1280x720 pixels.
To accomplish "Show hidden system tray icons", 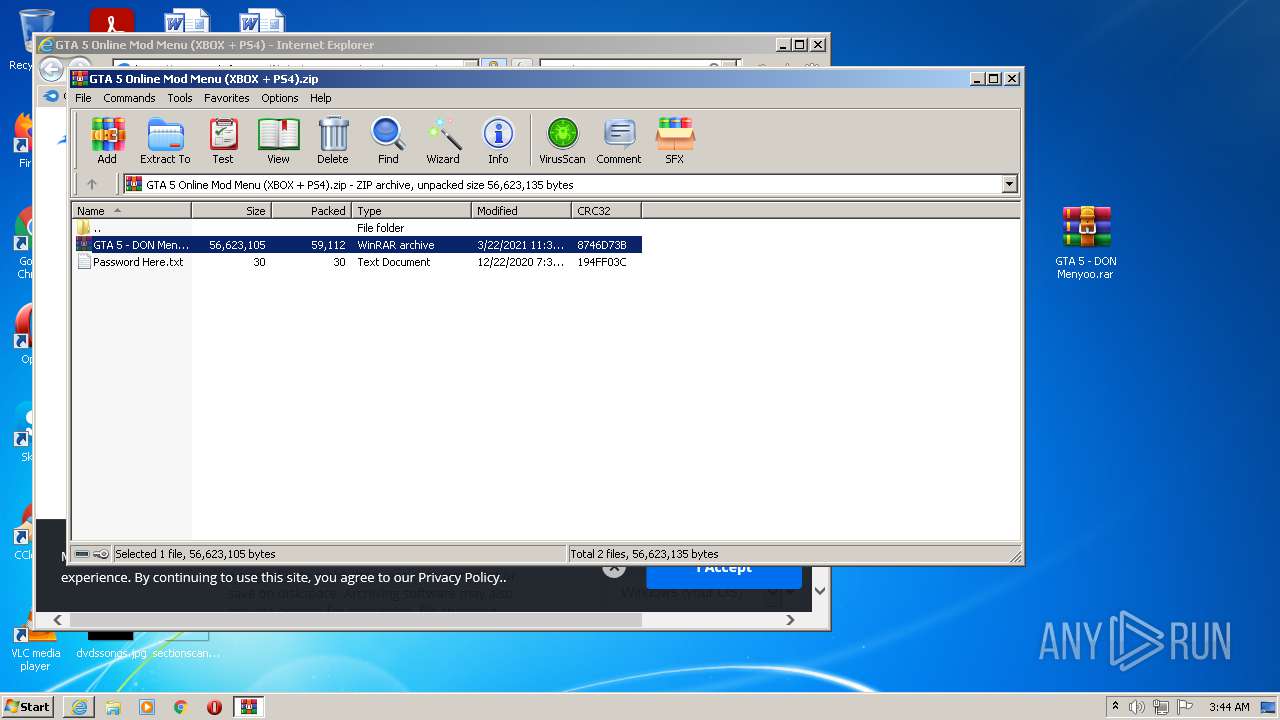I will click(1115, 707).
